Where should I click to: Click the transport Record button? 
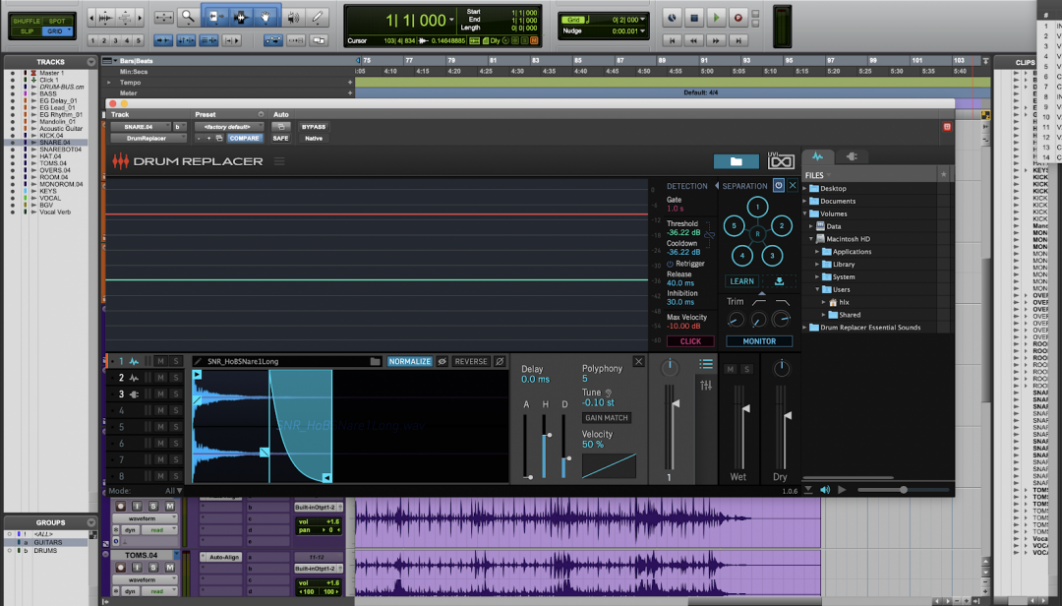tap(738, 18)
